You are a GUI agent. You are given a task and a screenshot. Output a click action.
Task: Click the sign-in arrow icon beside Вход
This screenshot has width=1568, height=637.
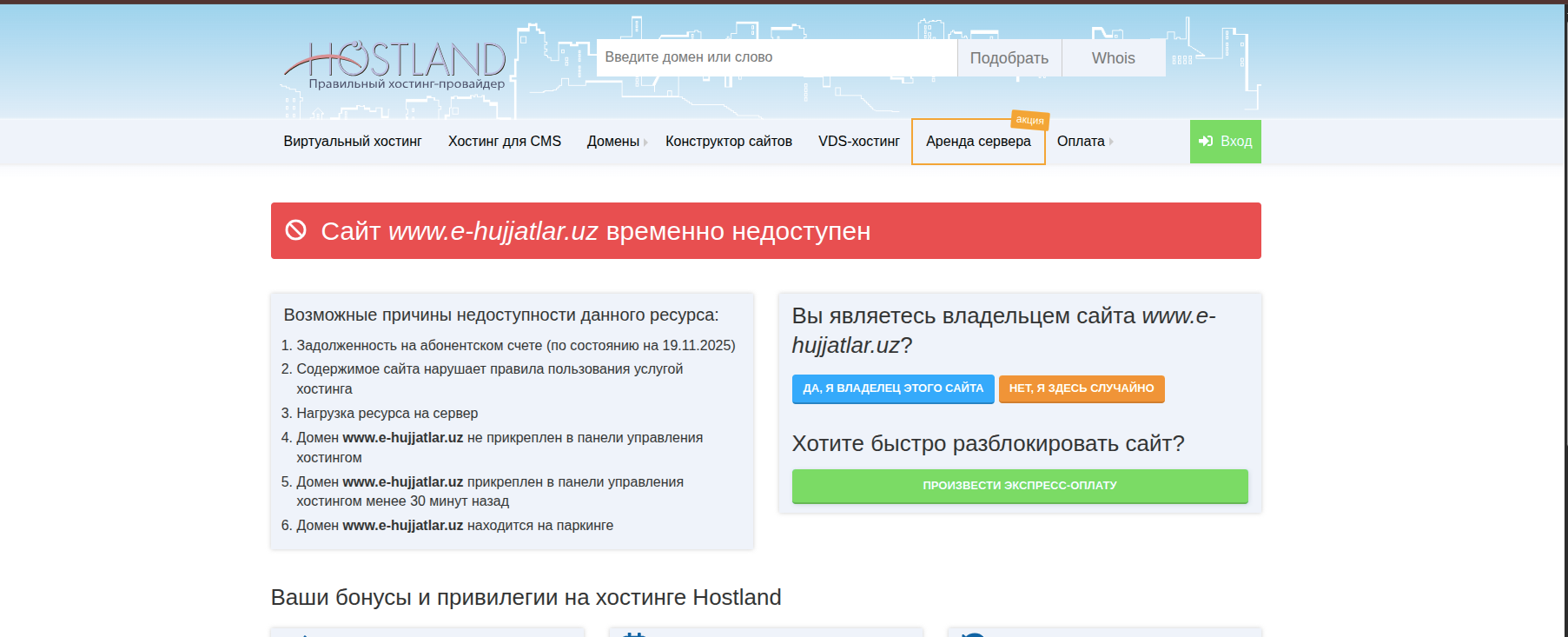[1206, 142]
